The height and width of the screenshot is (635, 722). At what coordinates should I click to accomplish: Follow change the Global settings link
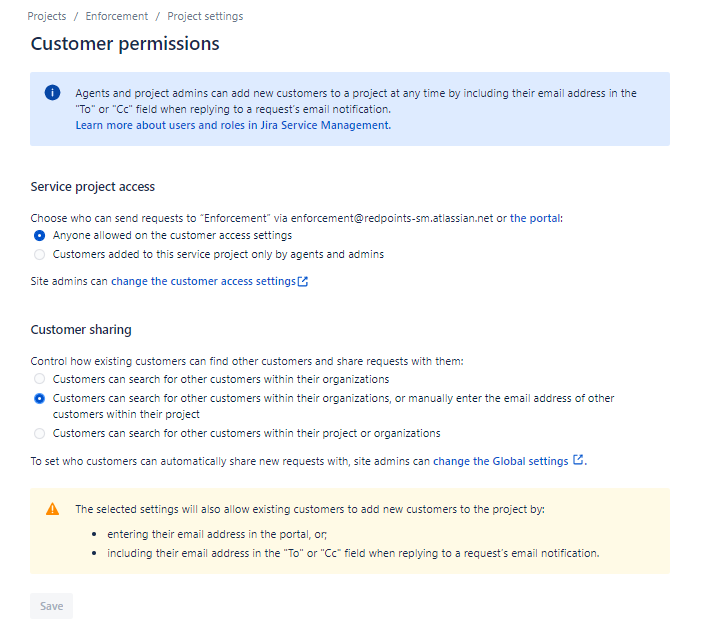(501, 461)
